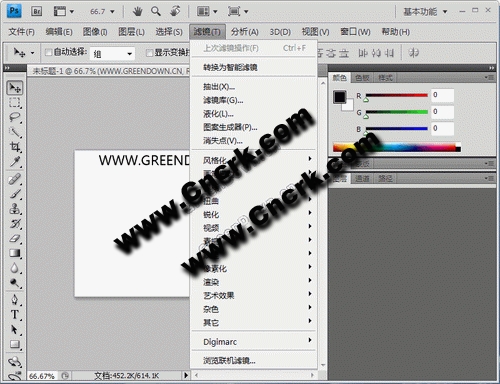Toggle the Show Transform Controls checkbox
Screen dimensions: 500x384
pyautogui.click(x=150, y=53)
